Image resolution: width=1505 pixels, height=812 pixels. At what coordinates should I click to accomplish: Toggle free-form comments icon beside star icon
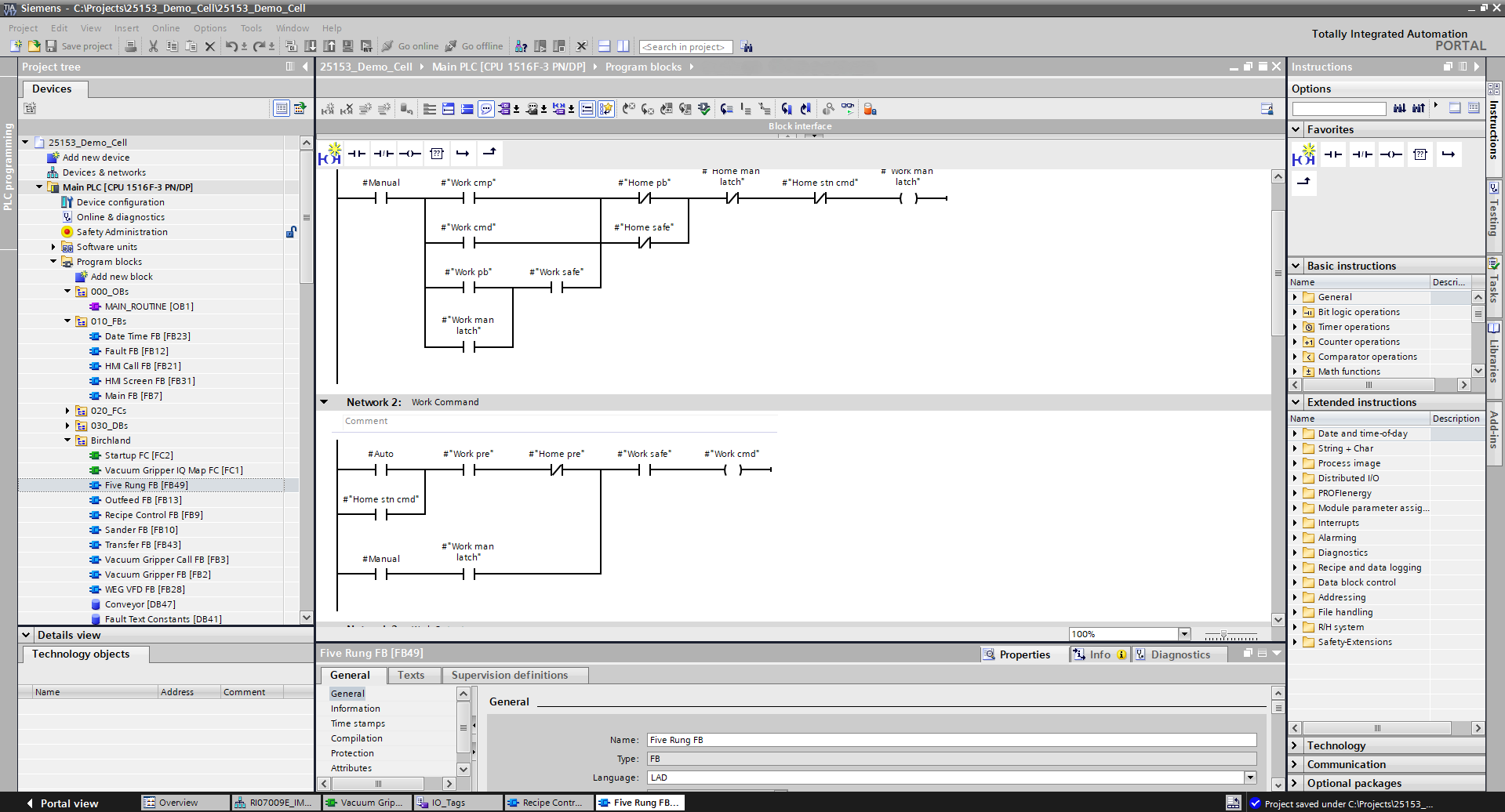587,109
